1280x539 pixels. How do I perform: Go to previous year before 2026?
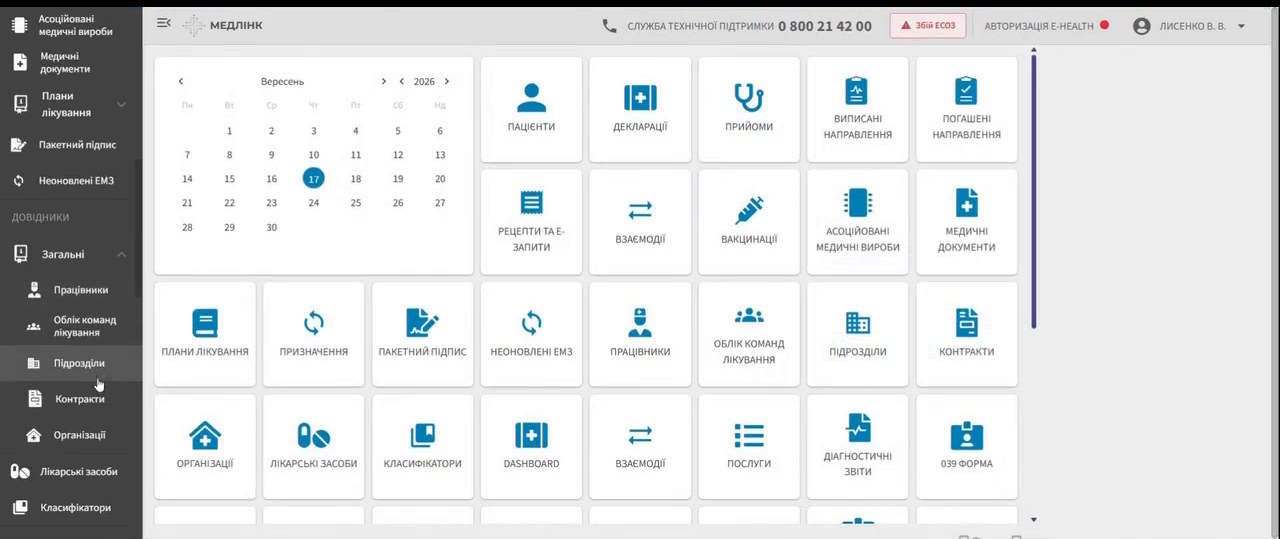[402, 82]
